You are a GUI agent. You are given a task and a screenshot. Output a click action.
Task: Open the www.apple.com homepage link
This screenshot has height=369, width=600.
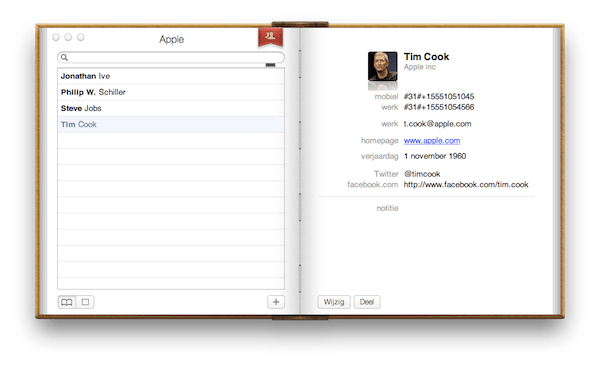(x=432, y=140)
